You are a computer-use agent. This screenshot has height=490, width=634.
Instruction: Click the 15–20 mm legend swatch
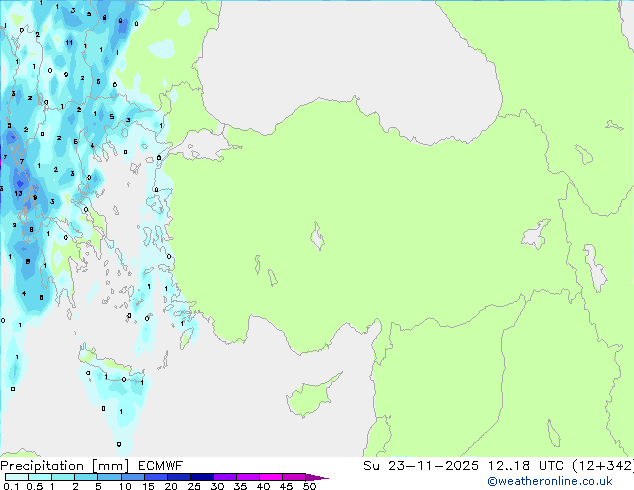click(x=155, y=477)
